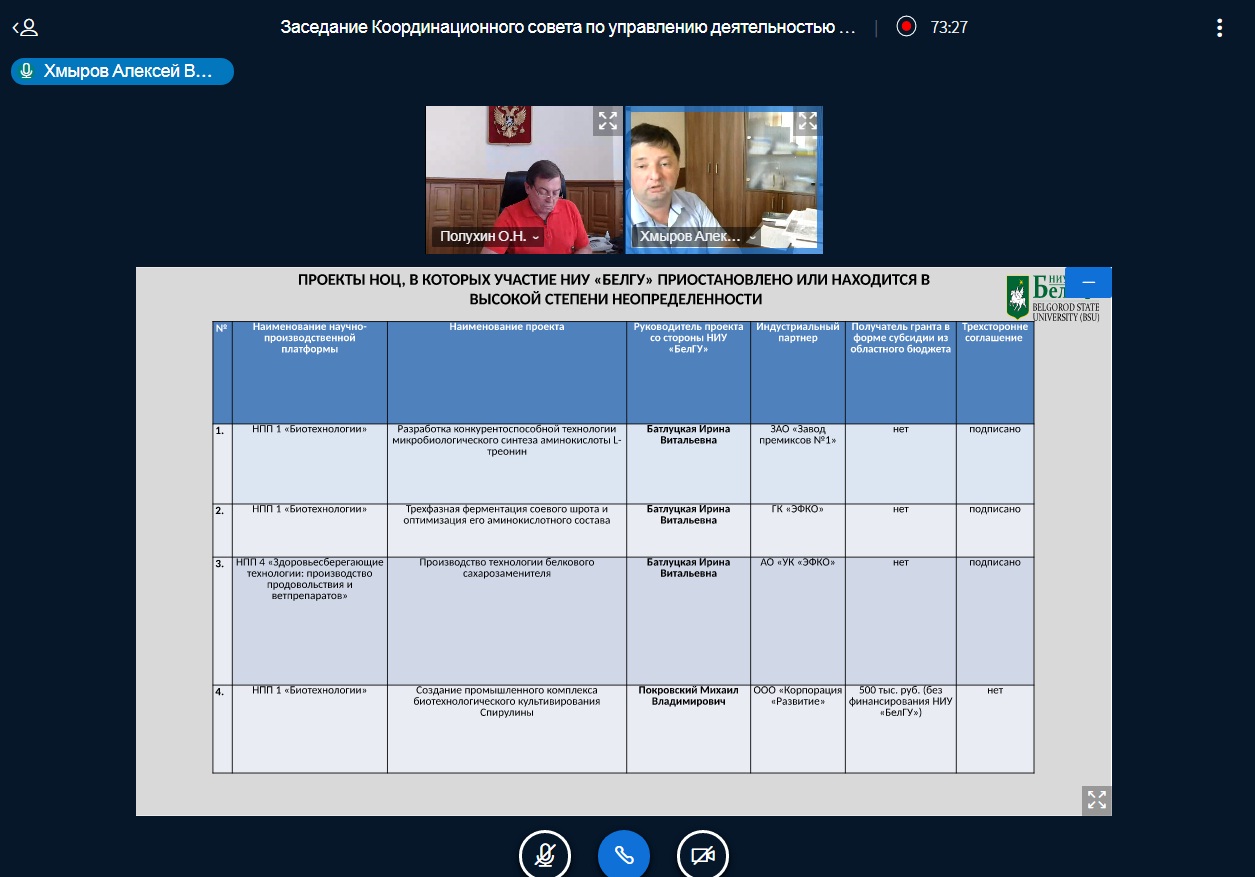
Task: Toggle the camera on/off button
Action: click(702, 855)
